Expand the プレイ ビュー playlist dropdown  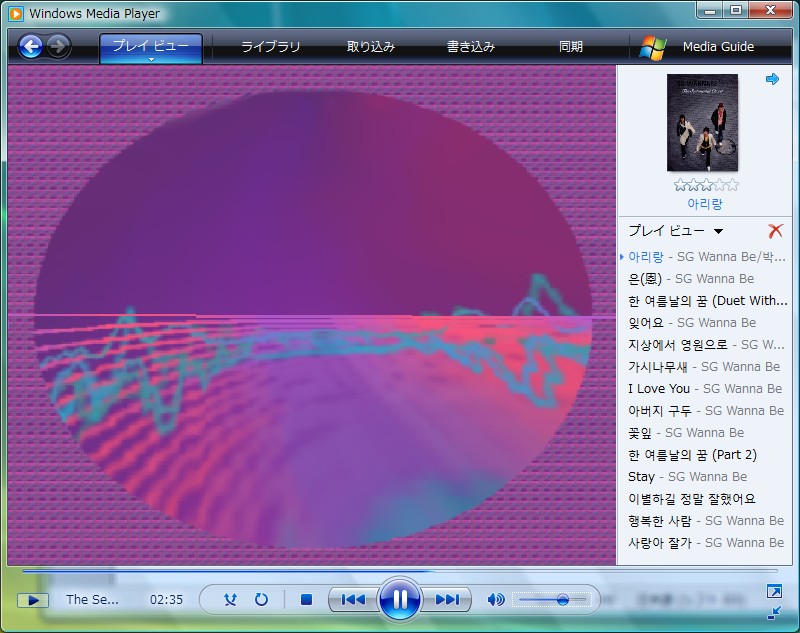pyautogui.click(x=718, y=232)
